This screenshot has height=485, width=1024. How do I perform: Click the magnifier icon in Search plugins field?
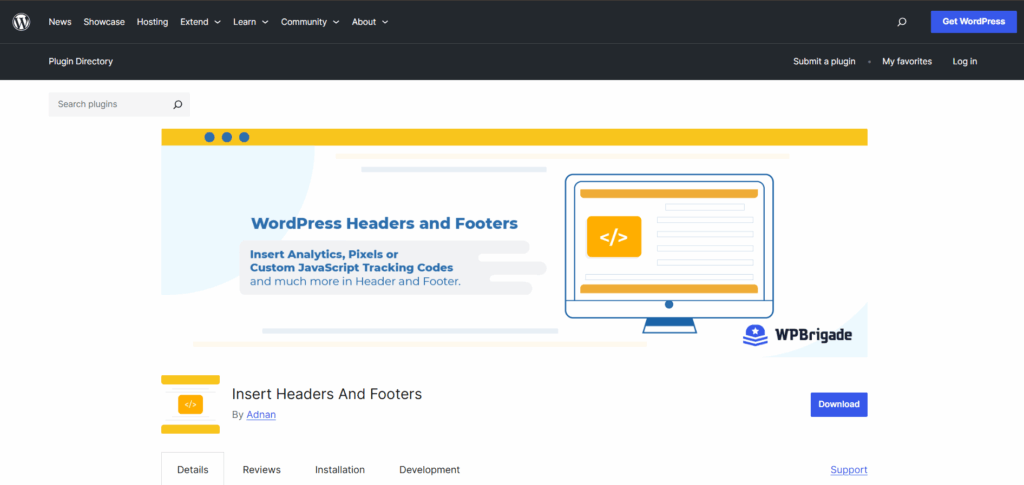tap(177, 104)
